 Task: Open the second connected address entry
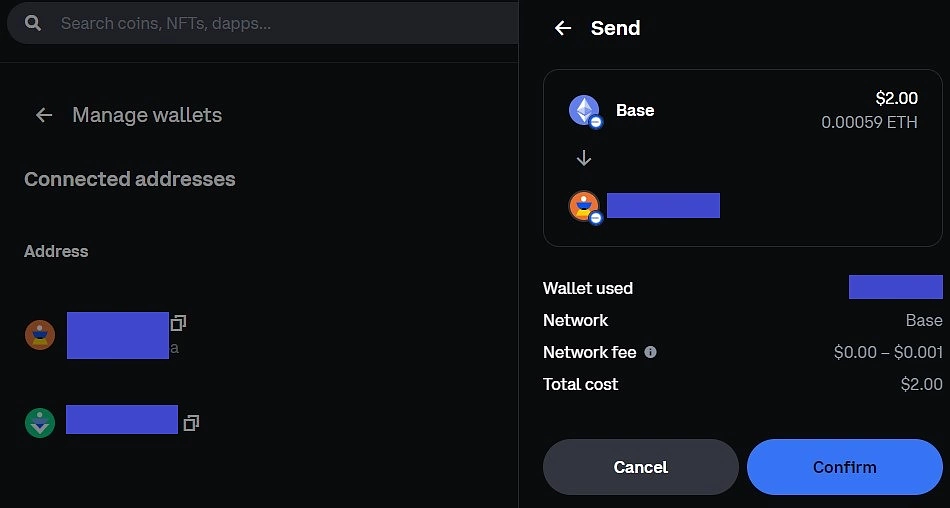pyautogui.click(x=122, y=419)
